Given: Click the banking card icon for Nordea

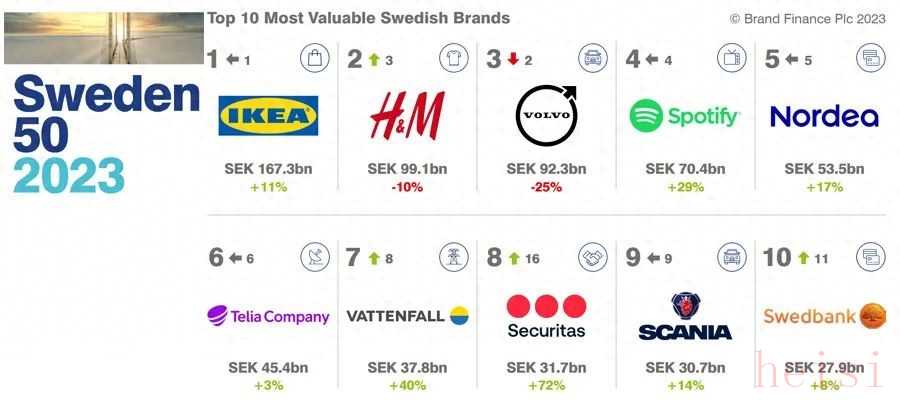Looking at the screenshot, I should click(x=871, y=59).
